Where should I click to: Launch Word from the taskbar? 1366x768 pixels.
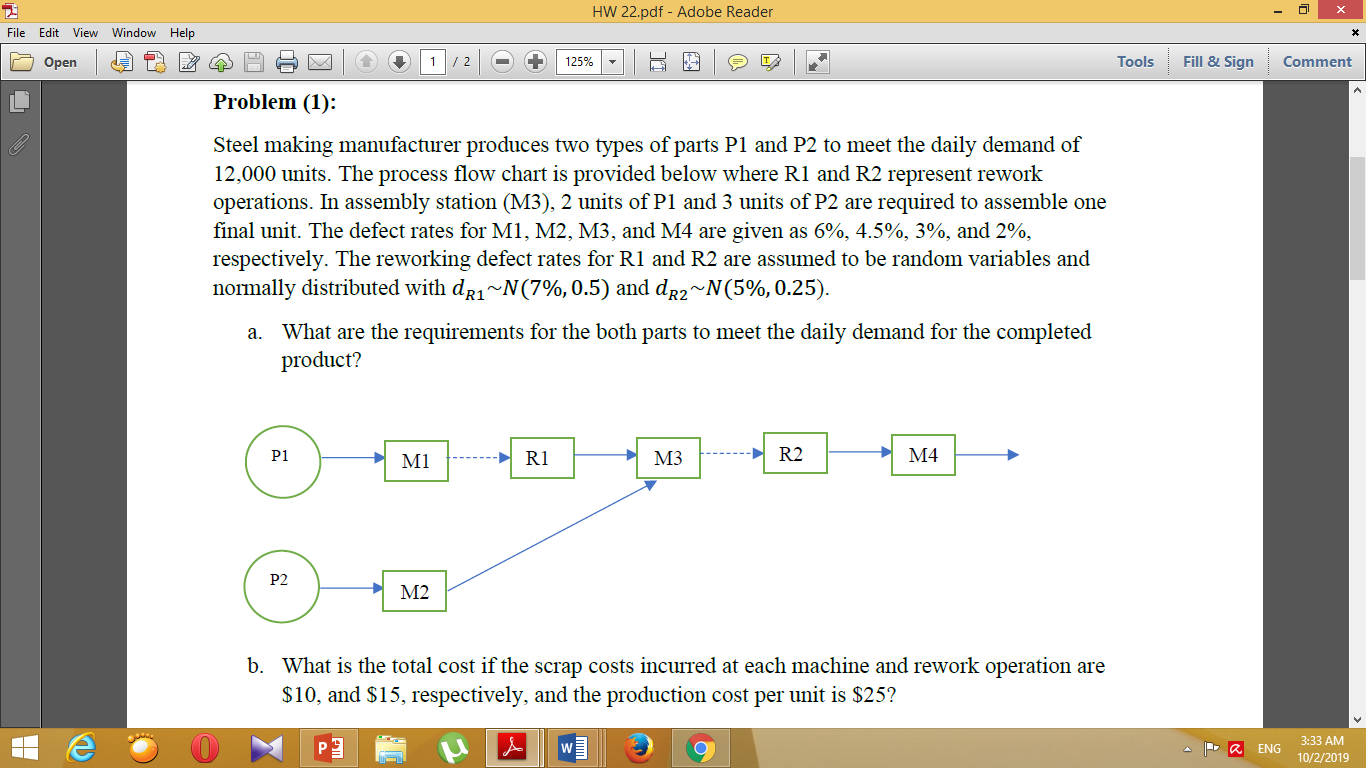571,747
